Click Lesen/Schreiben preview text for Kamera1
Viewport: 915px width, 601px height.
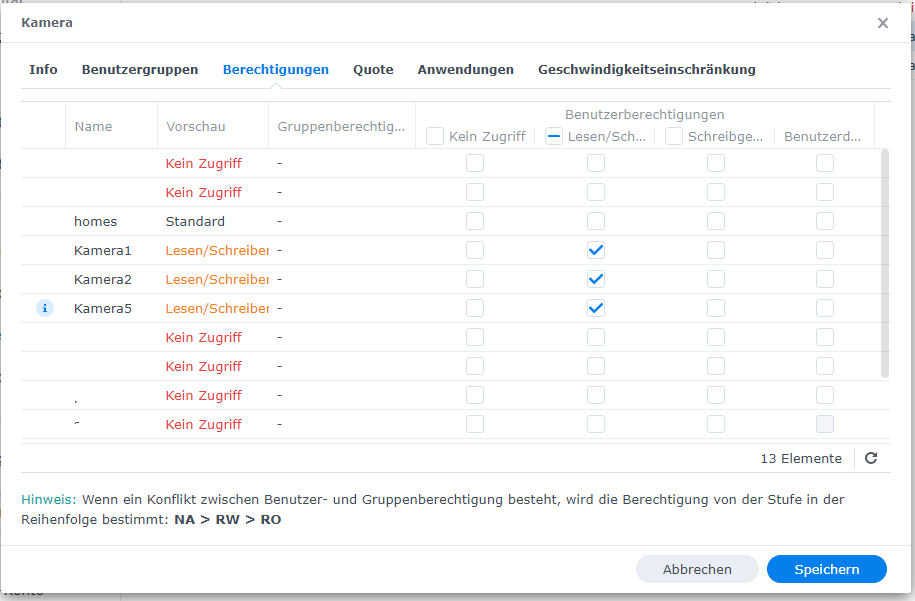tap(217, 250)
